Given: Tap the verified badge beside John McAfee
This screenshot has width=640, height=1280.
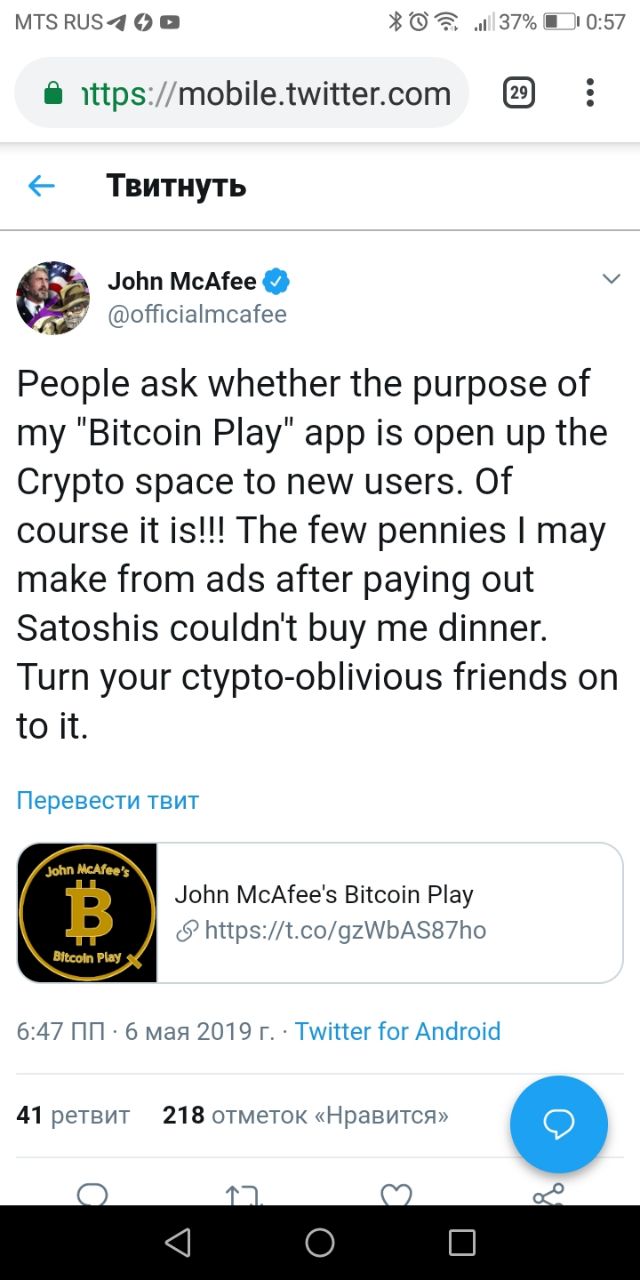Looking at the screenshot, I should (x=277, y=282).
